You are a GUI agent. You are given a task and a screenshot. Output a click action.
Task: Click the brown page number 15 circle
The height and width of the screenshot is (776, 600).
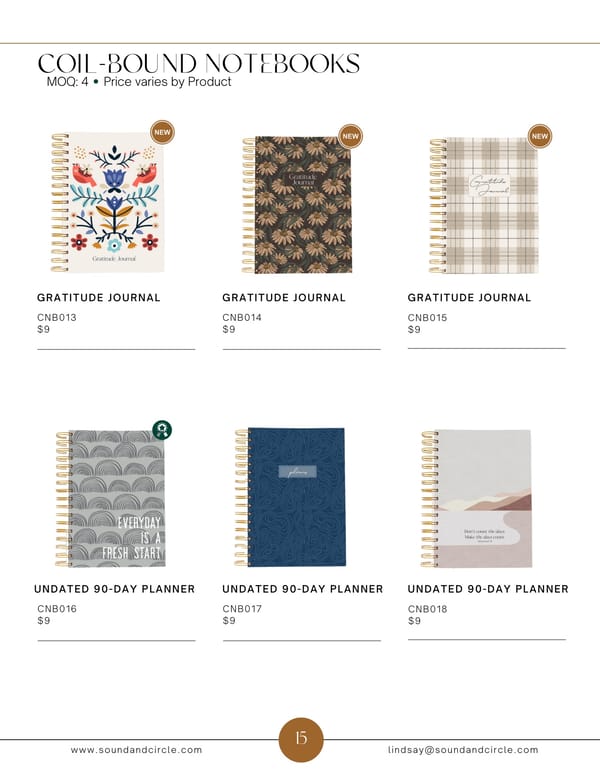point(301,739)
